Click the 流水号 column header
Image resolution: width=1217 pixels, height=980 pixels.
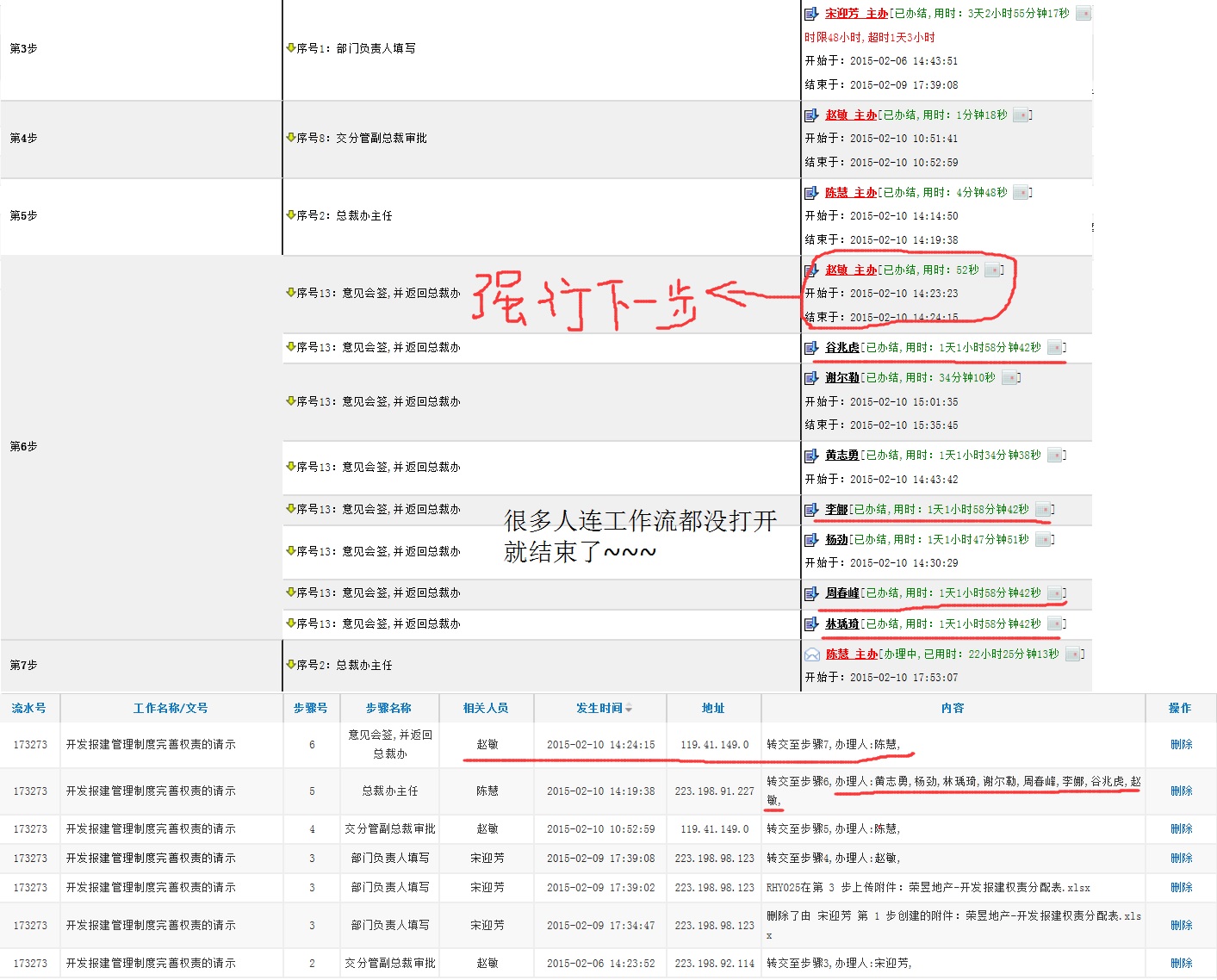tap(29, 708)
